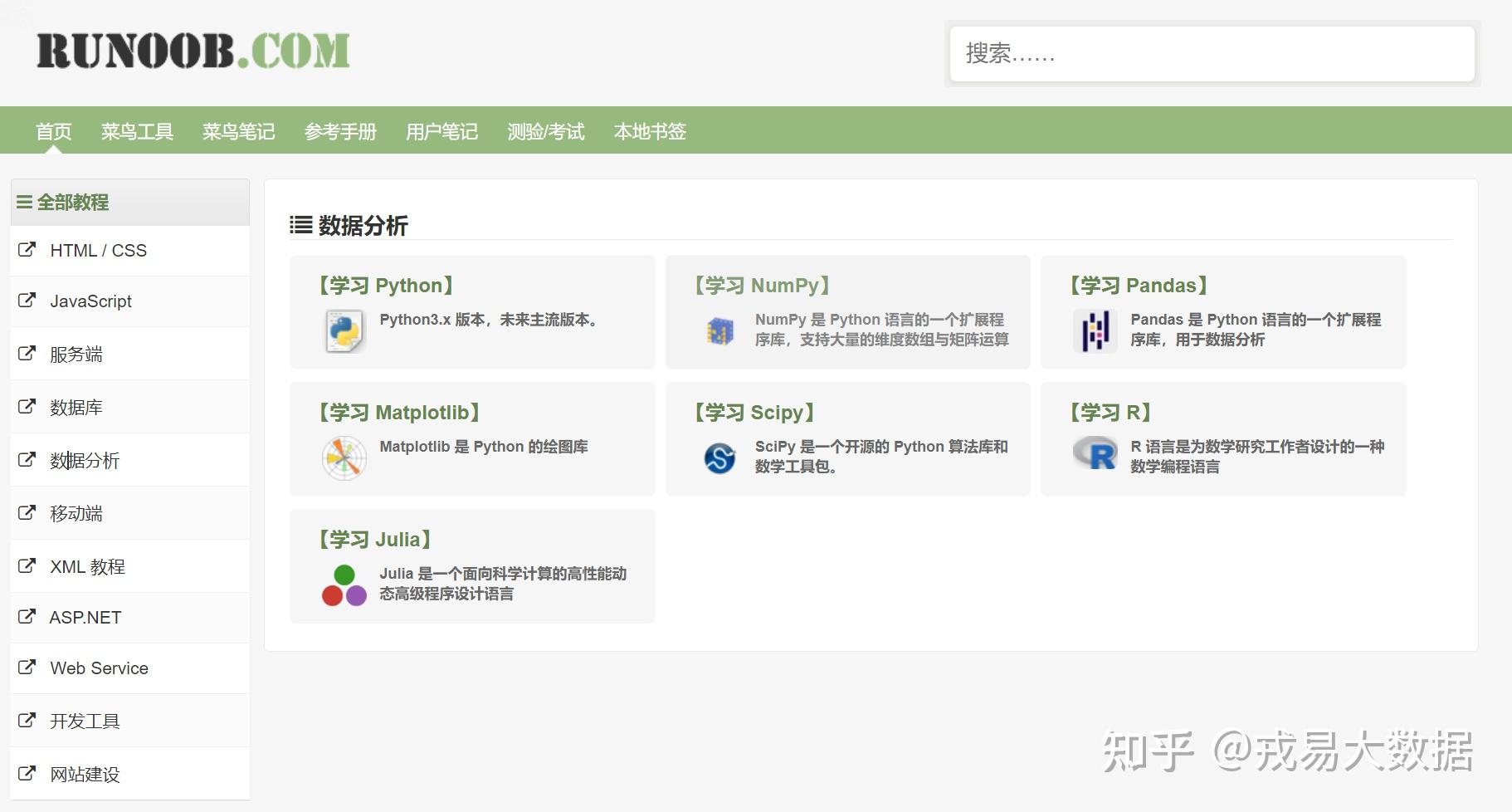Click the NumPy cube icon
The width and height of the screenshot is (1512, 812).
(x=719, y=331)
